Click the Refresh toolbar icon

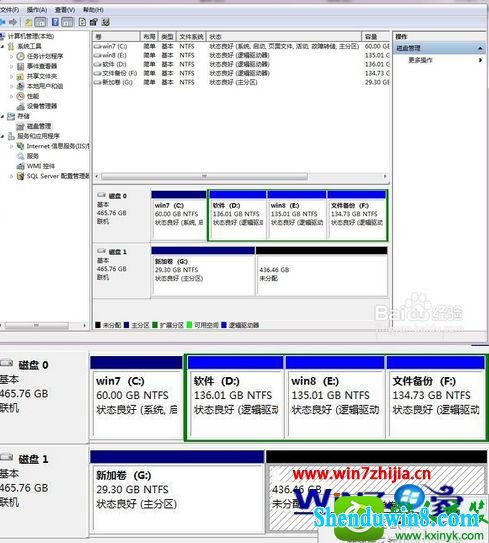point(82,23)
